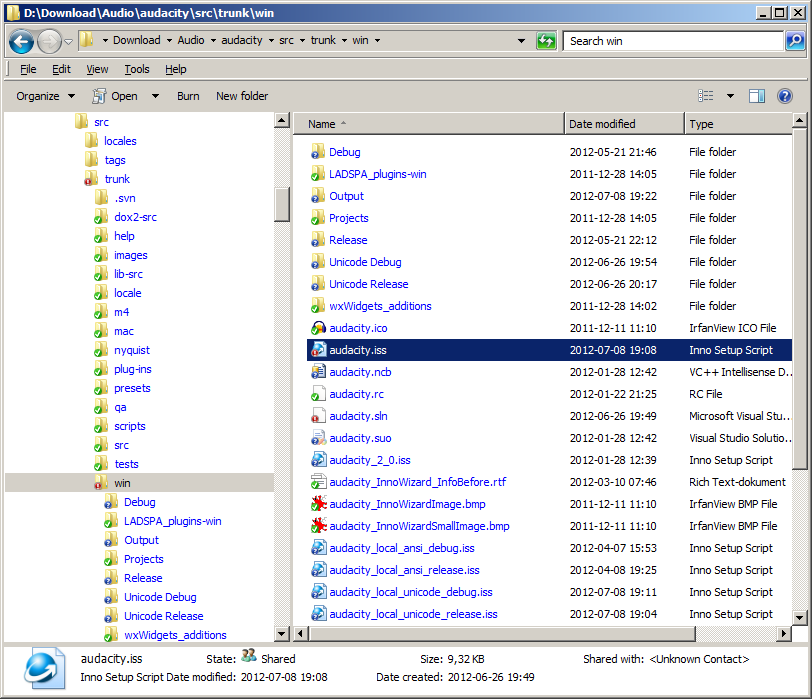The height and width of the screenshot is (699, 812).
Task: Select lib-src in the folder tree
Action: coord(128,274)
